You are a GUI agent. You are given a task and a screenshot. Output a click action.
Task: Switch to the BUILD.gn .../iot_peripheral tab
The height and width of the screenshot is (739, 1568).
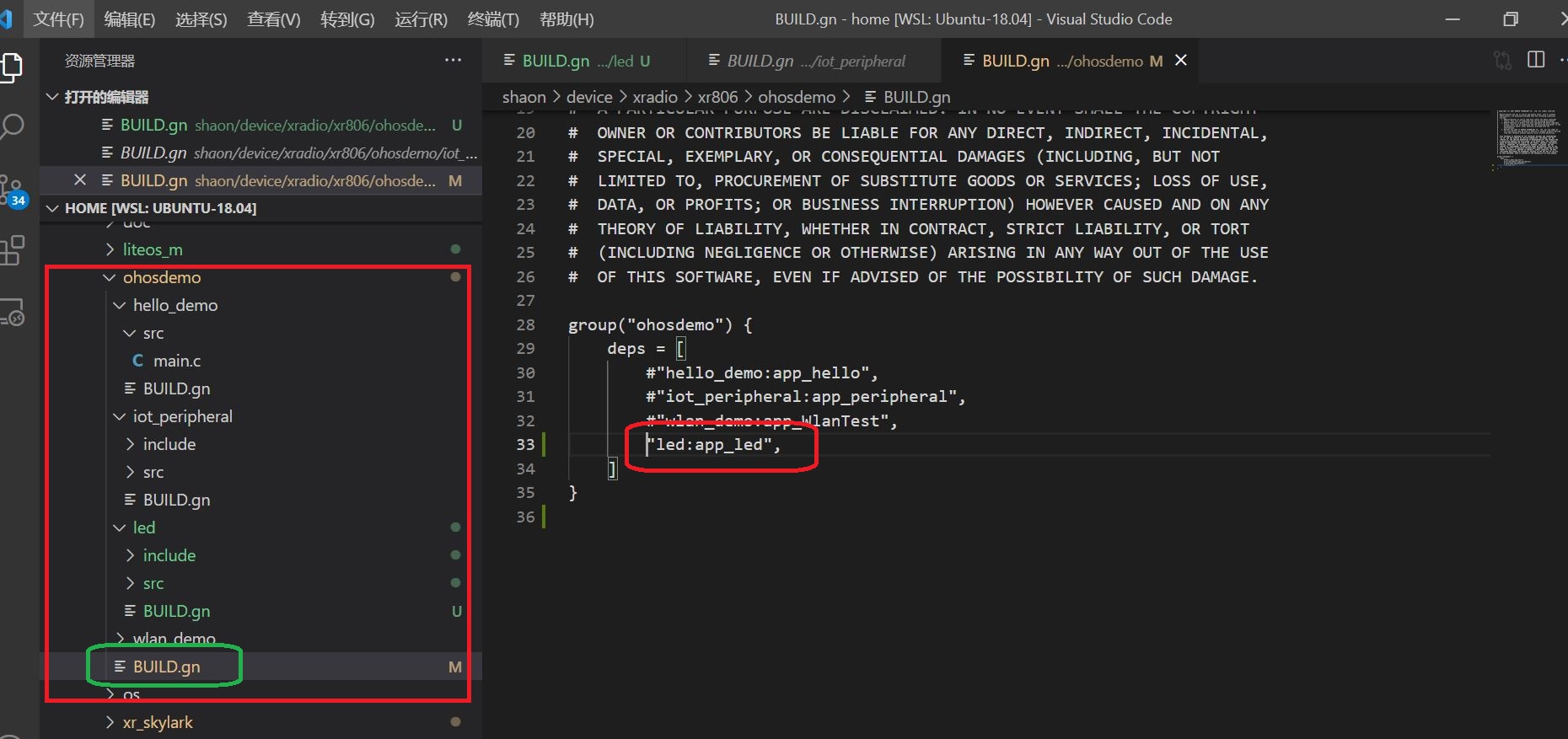[814, 61]
